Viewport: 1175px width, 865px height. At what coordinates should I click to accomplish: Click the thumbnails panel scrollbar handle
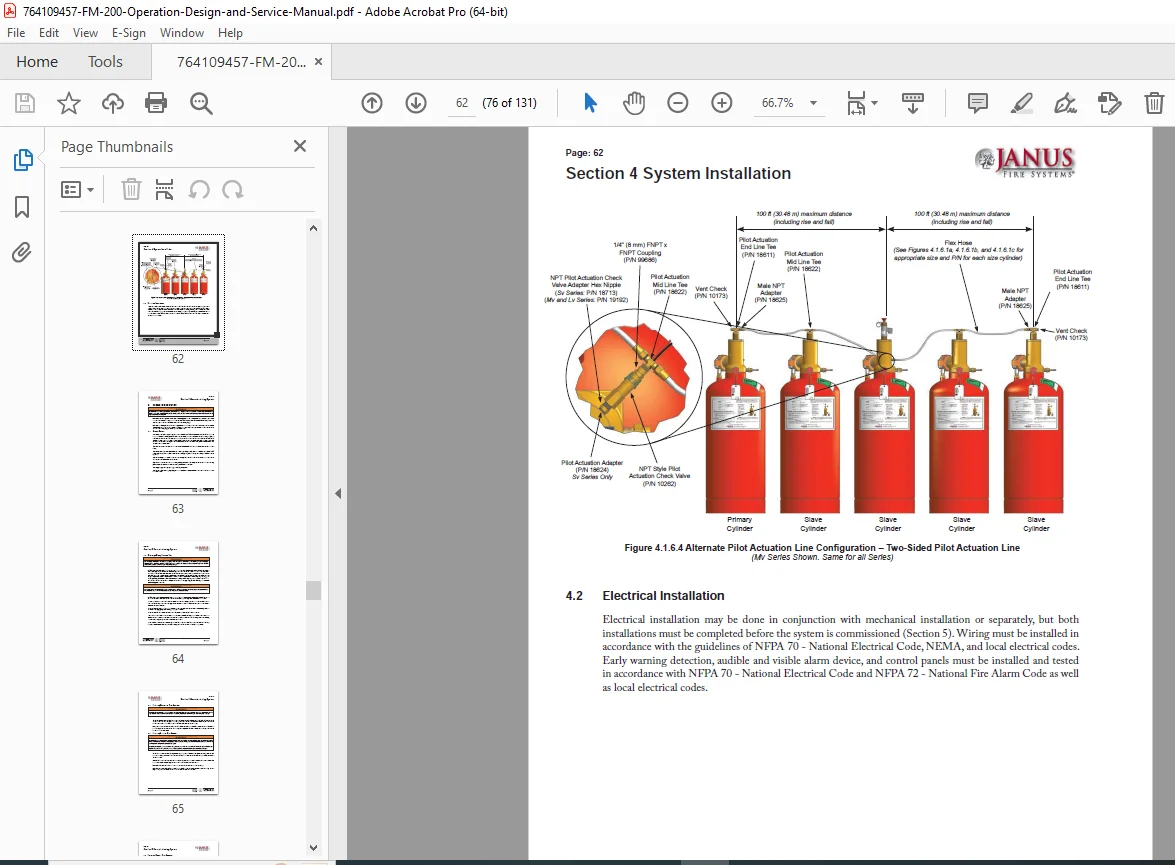tap(313, 591)
